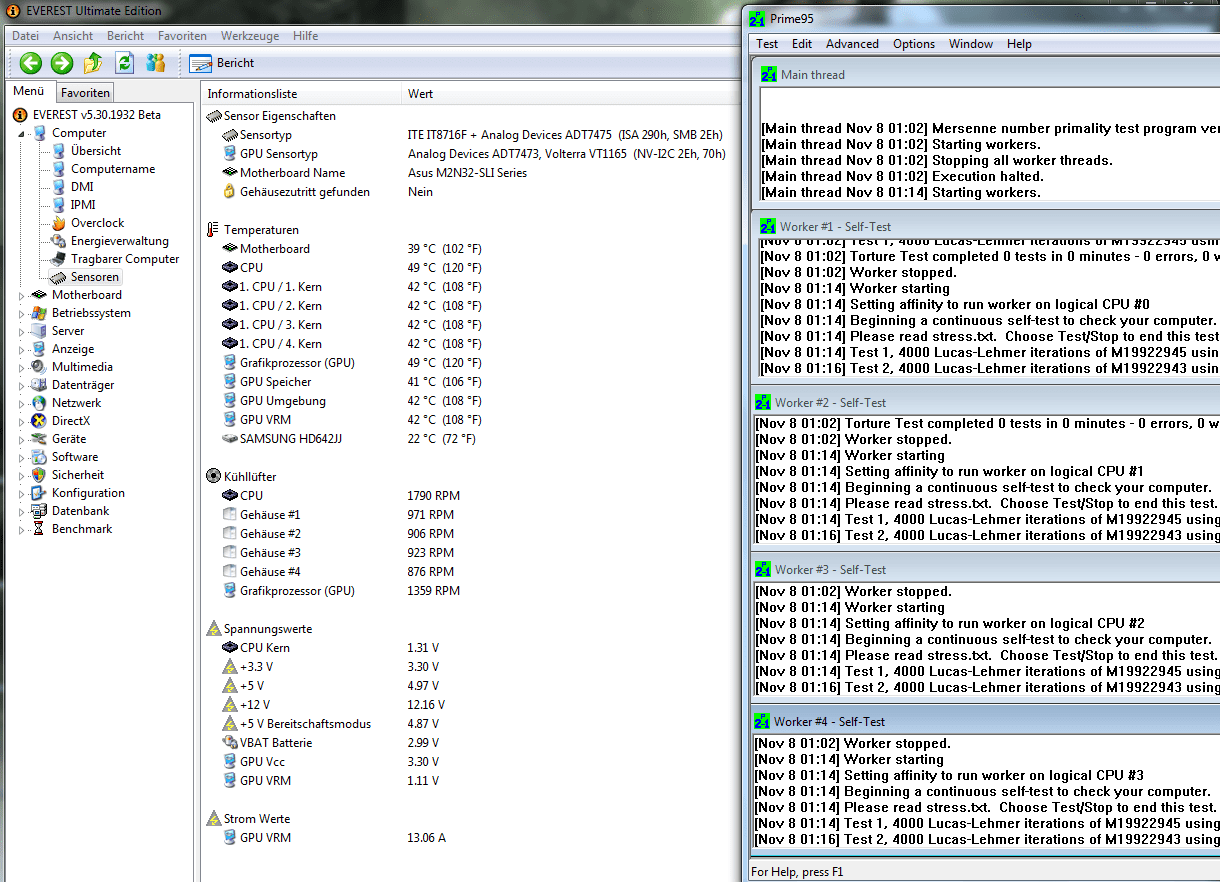Switch to the Menü tab
The image size is (1220, 882).
point(28,92)
